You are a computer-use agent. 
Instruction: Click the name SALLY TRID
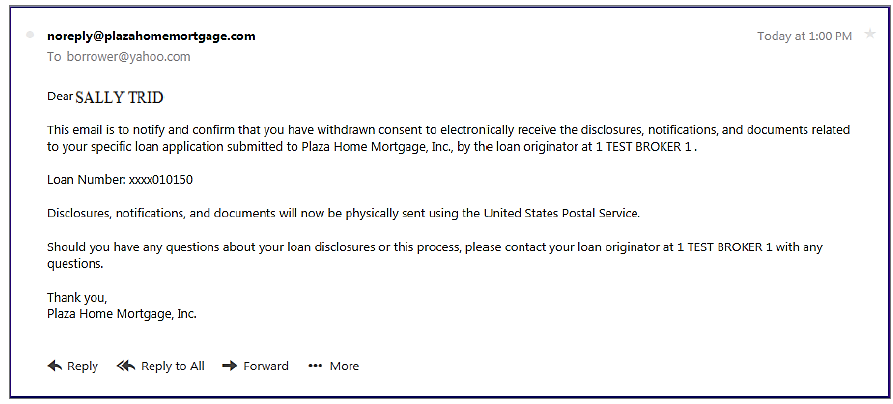[x=120, y=98]
